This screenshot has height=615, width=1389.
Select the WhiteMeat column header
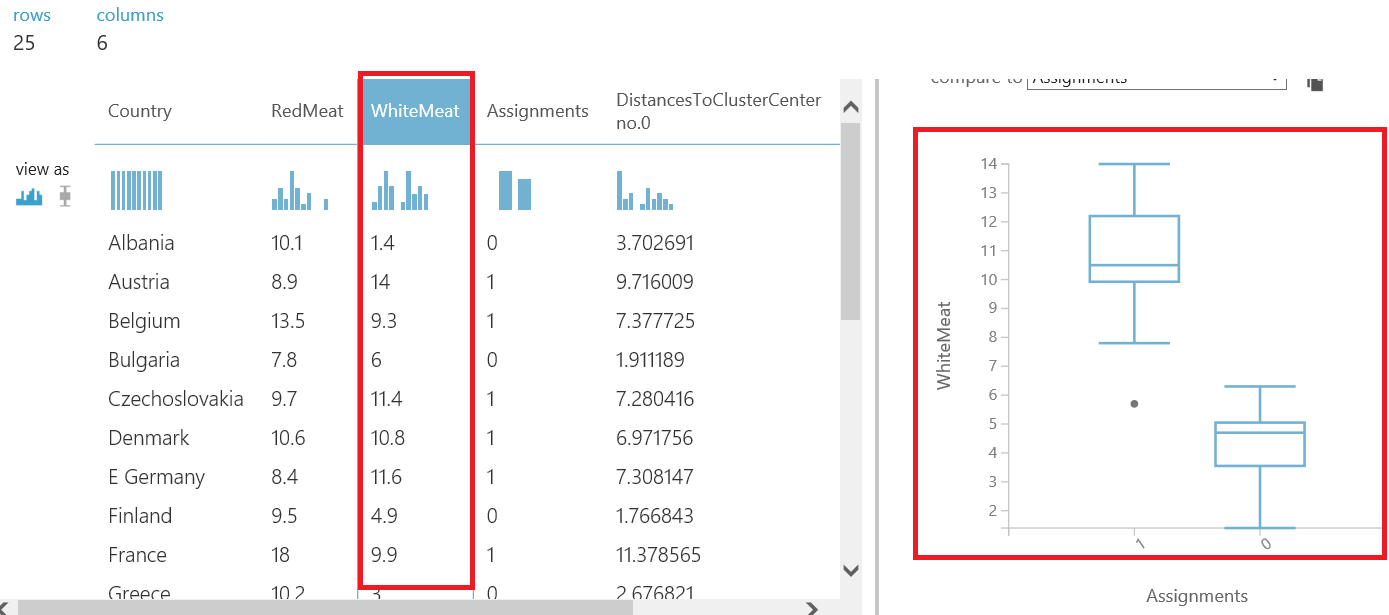[415, 111]
